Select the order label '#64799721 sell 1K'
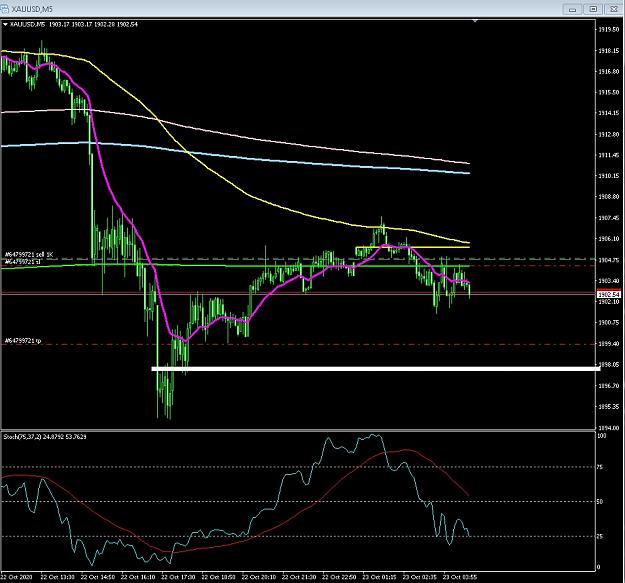Viewport: 625px width, 583px height. coord(29,254)
